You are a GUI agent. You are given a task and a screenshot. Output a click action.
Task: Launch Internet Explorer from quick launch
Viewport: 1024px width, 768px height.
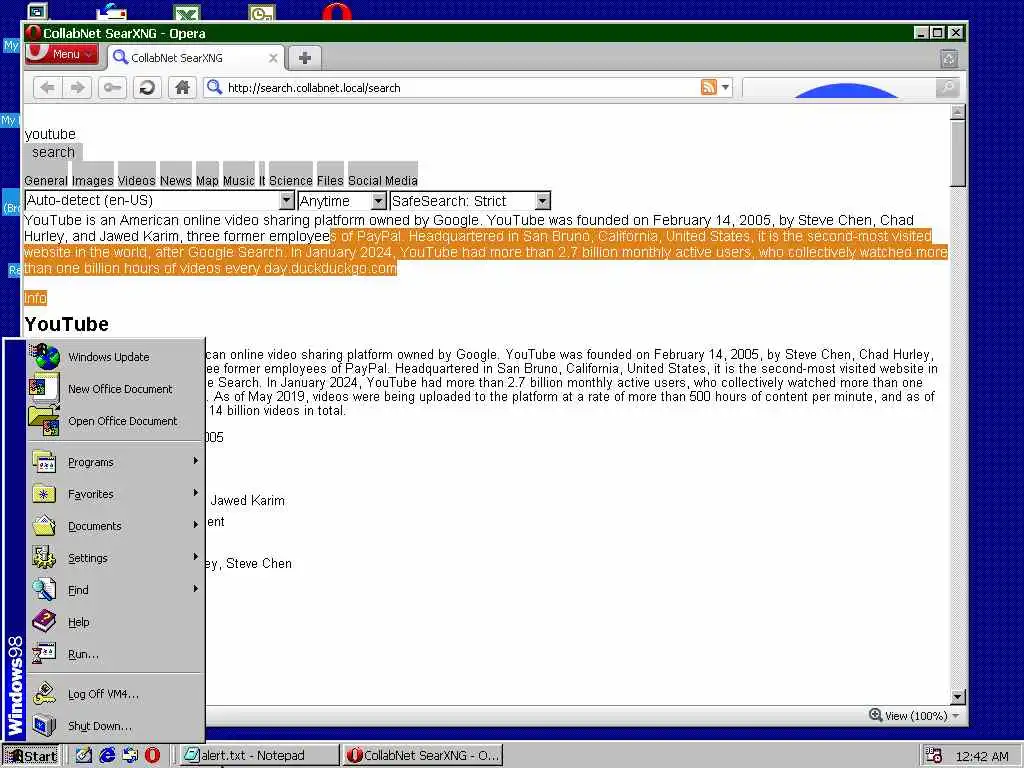106,756
